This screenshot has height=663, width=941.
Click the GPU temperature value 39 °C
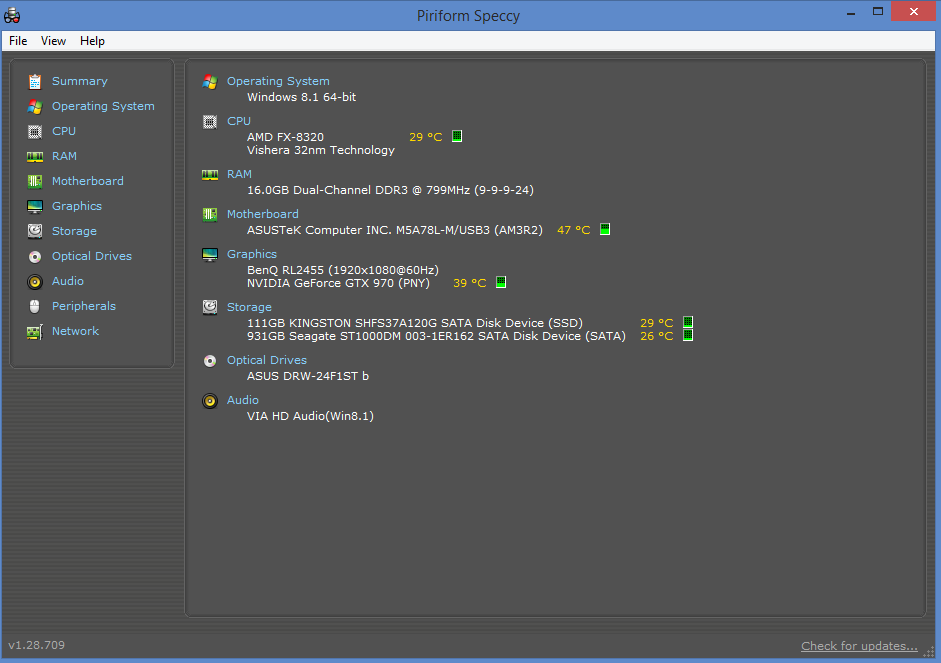(469, 283)
